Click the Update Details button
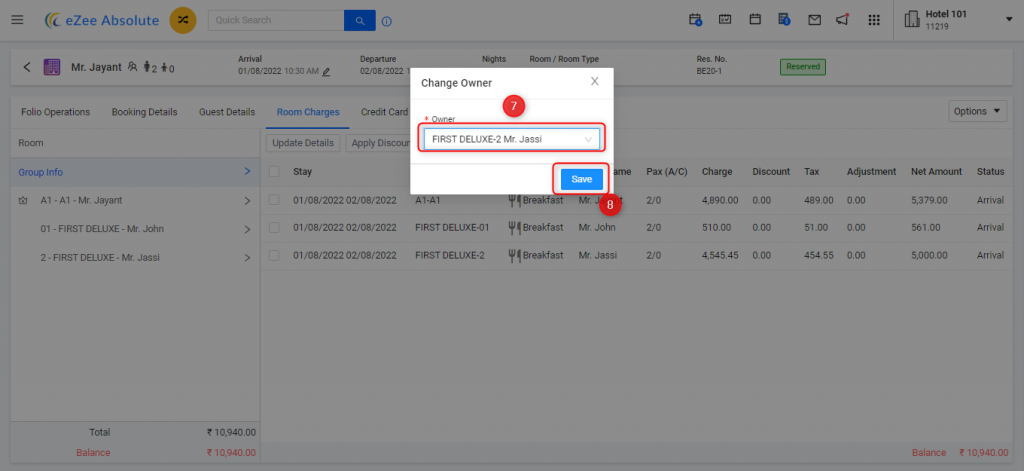Screen dimensions: 1024x471 [x=303, y=143]
